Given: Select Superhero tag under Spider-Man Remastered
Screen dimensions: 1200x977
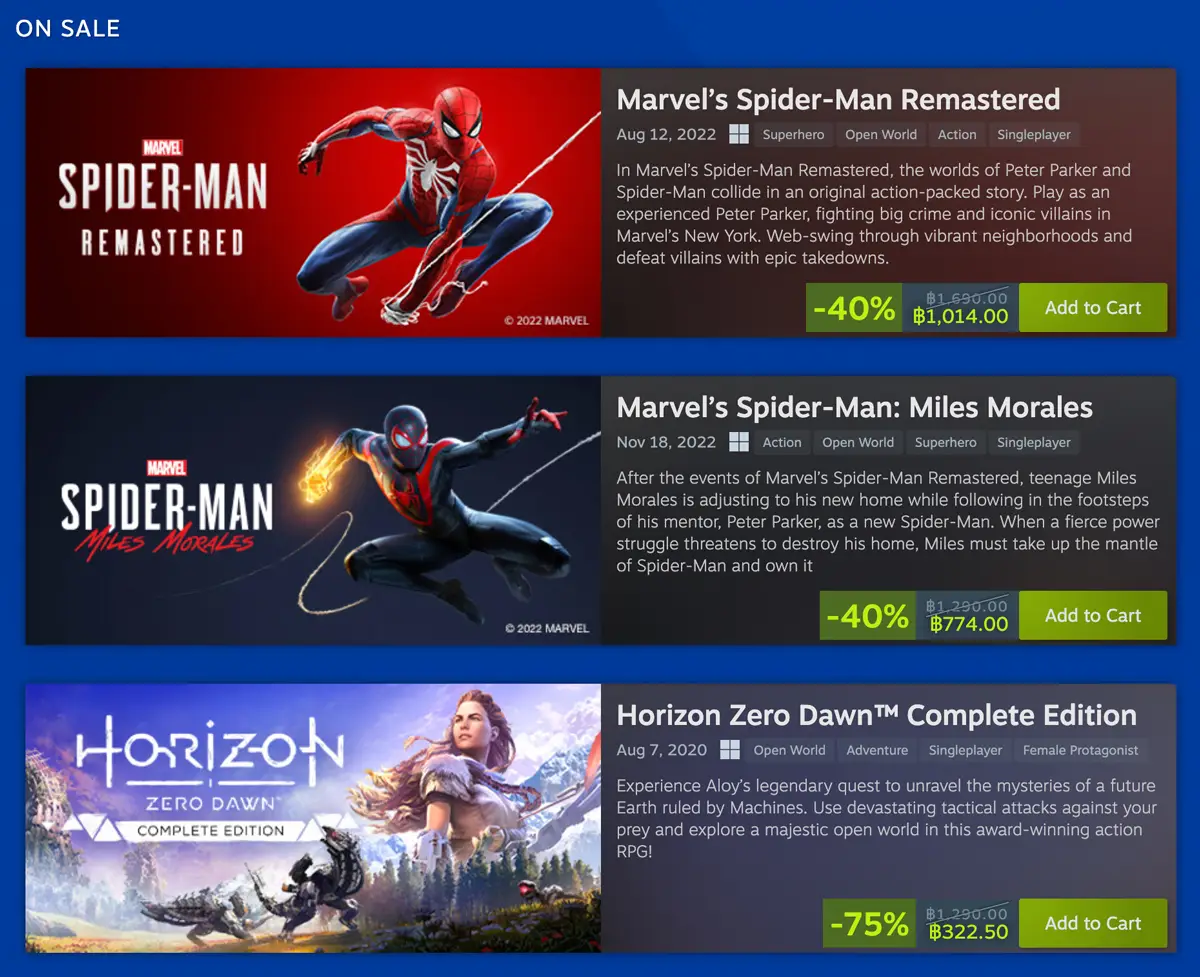Looking at the screenshot, I should [x=793, y=134].
